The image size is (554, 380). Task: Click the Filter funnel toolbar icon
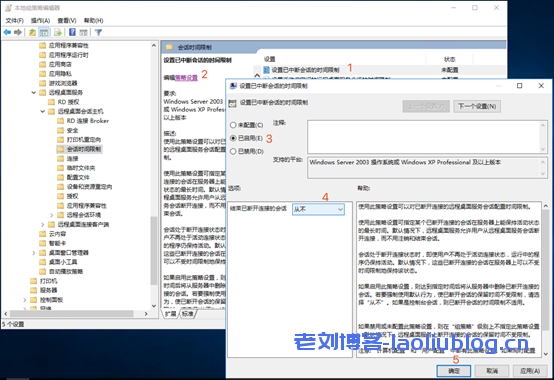[x=98, y=32]
